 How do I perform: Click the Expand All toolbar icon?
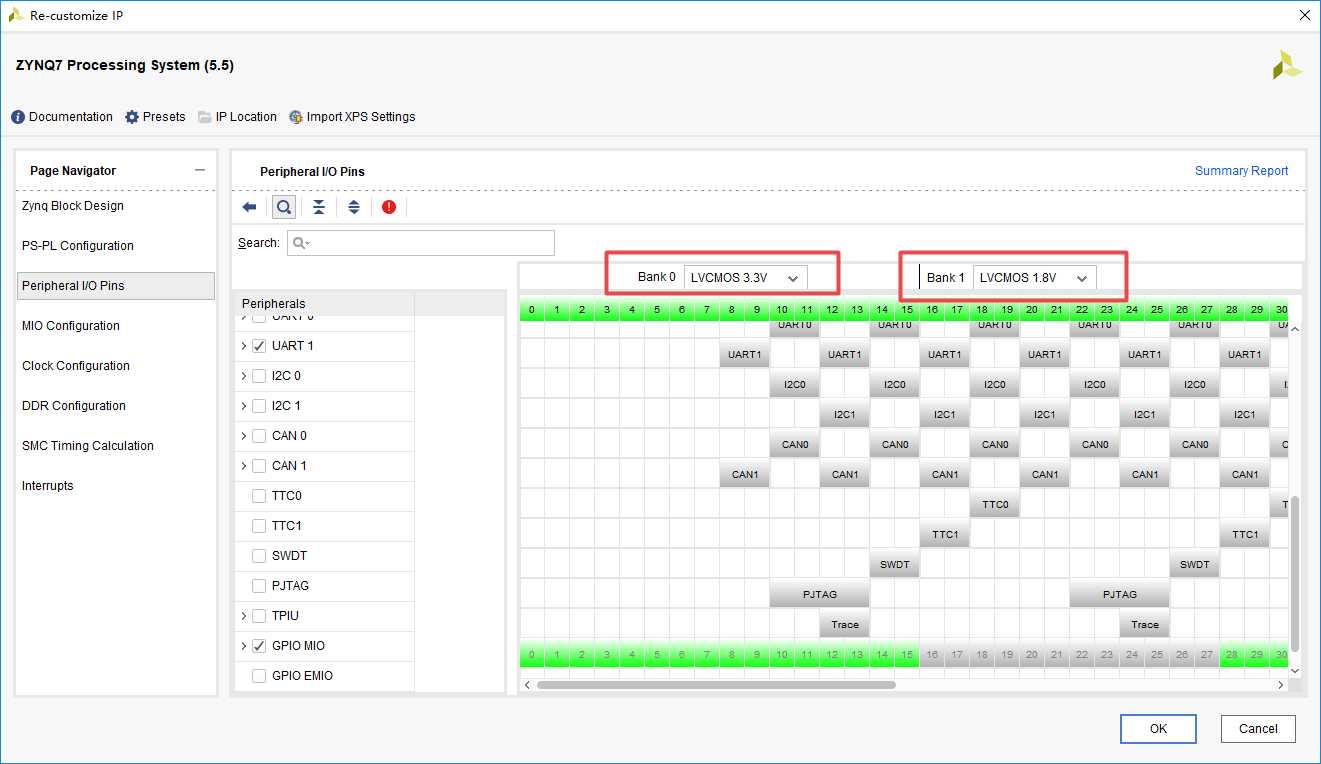point(354,207)
